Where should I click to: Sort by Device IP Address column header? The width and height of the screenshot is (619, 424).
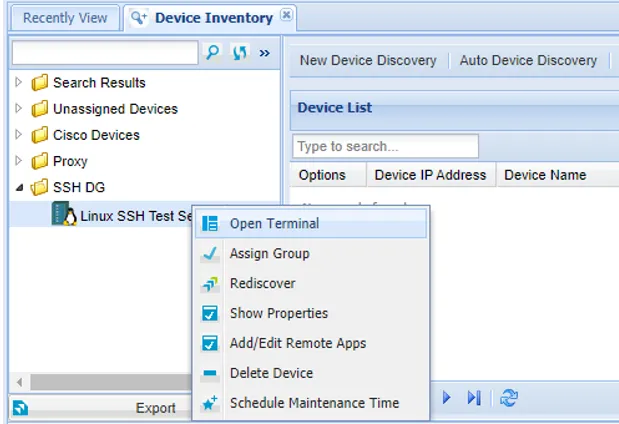pyautogui.click(x=430, y=175)
